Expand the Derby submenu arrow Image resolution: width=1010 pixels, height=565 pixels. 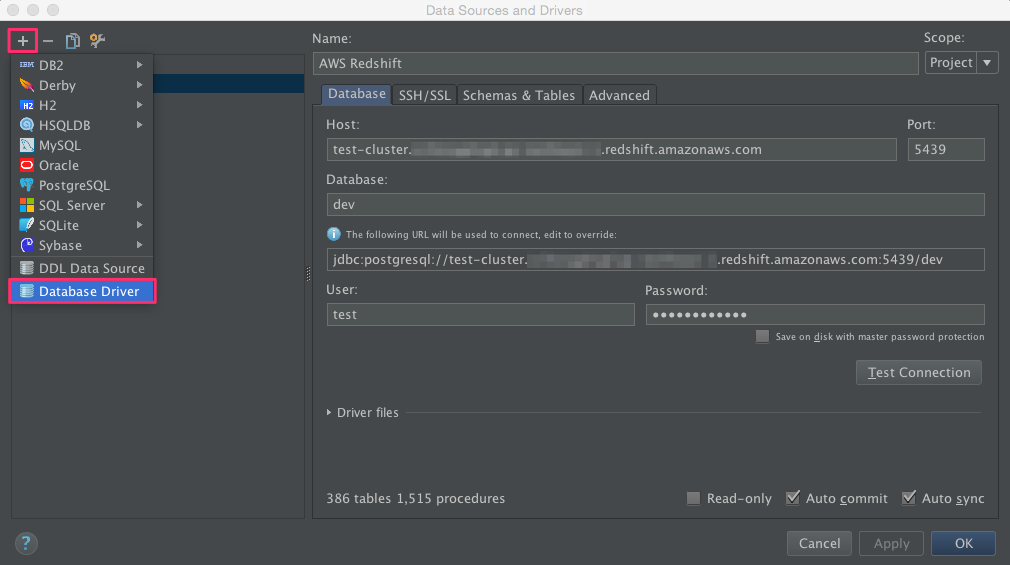[139, 84]
